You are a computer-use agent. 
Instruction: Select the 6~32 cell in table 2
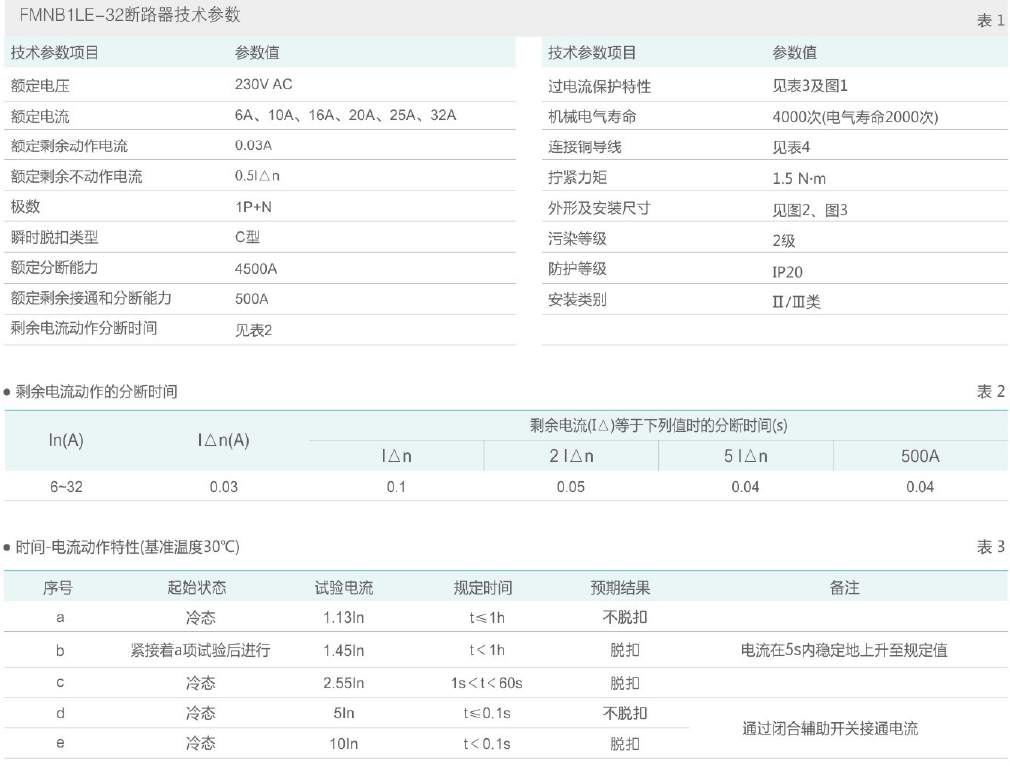(x=66, y=486)
